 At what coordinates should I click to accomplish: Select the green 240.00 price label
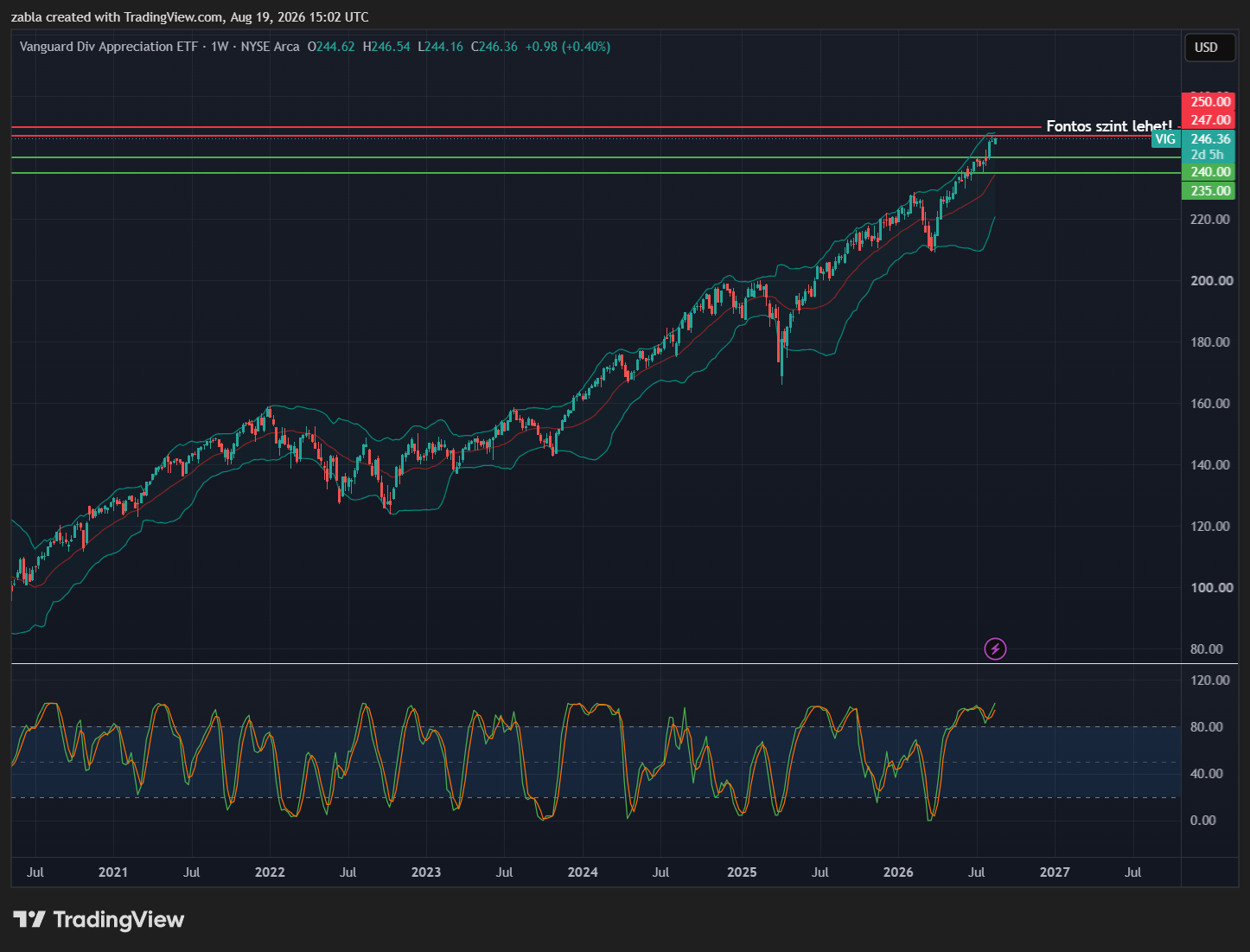click(x=1208, y=172)
